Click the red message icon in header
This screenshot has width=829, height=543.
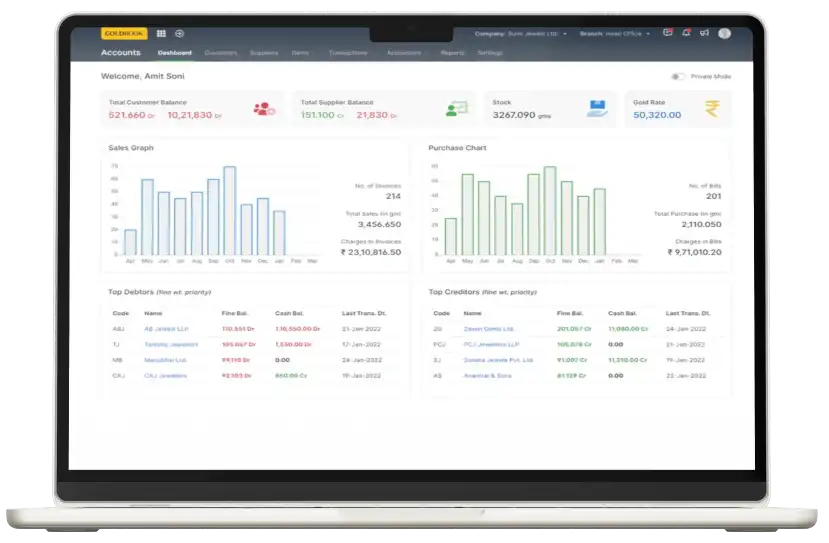(668, 33)
